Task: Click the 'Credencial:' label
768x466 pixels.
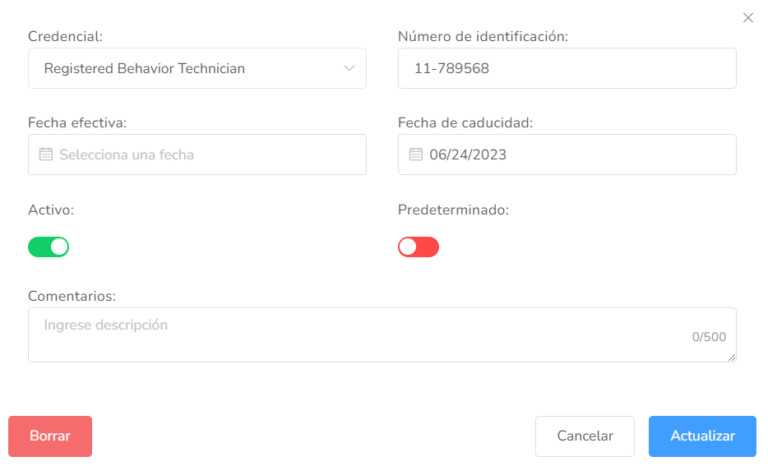Action: 65,37
